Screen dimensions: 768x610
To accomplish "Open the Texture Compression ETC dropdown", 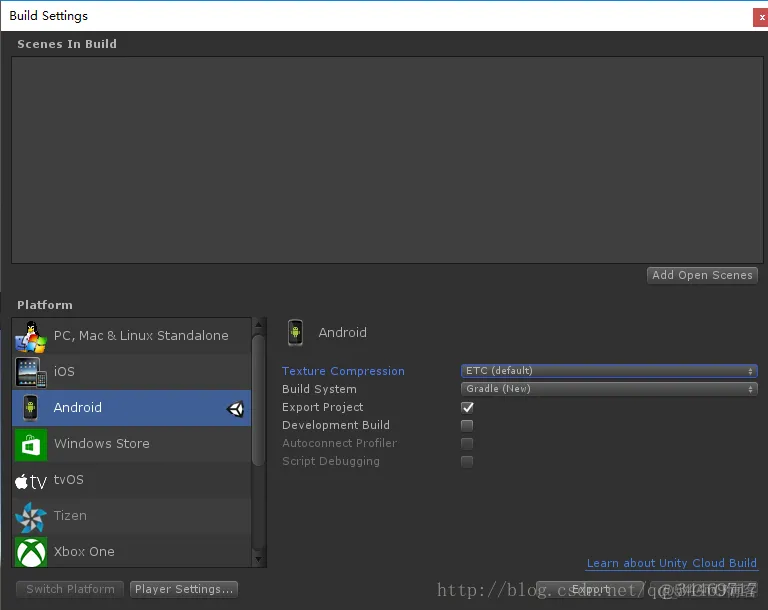I will (x=609, y=371).
